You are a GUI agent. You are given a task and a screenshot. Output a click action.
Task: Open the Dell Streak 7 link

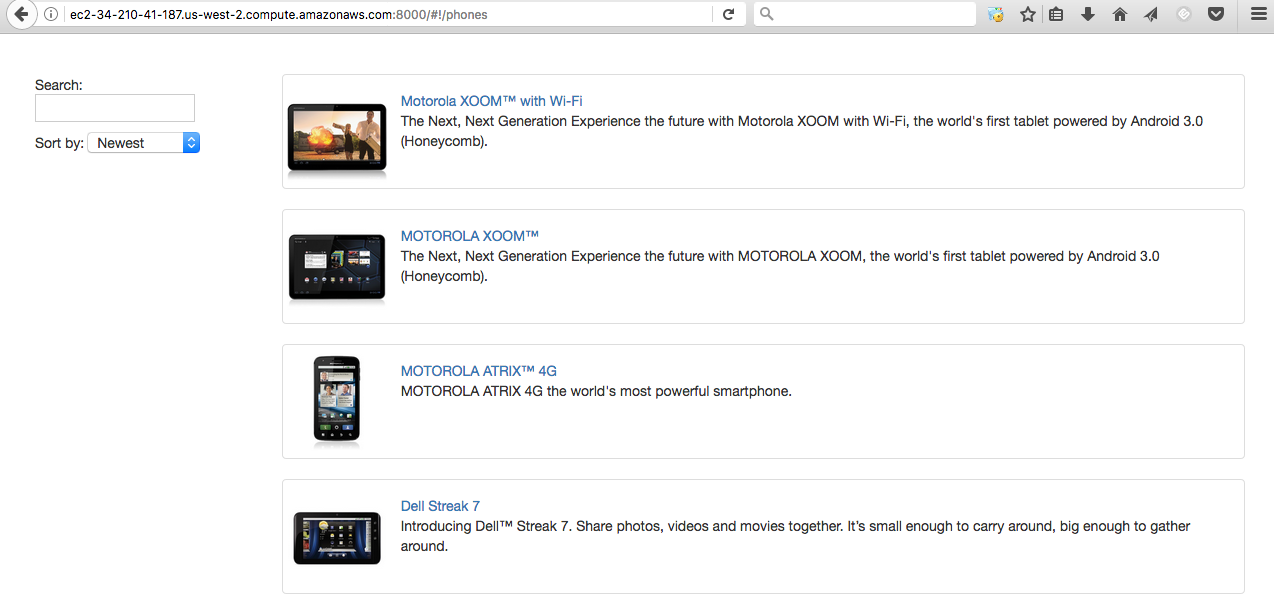point(440,506)
